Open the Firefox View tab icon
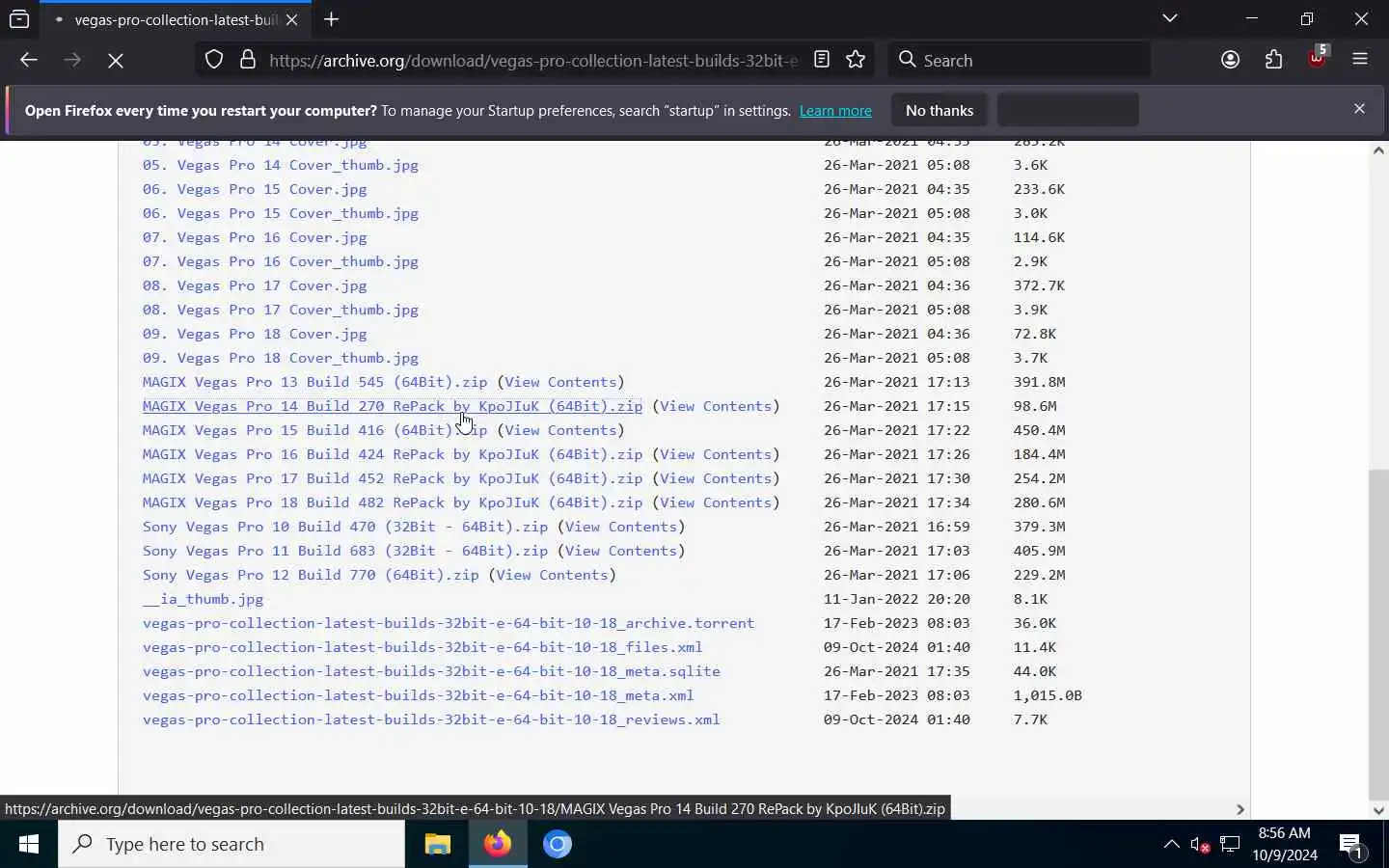The image size is (1389, 868). click(19, 19)
